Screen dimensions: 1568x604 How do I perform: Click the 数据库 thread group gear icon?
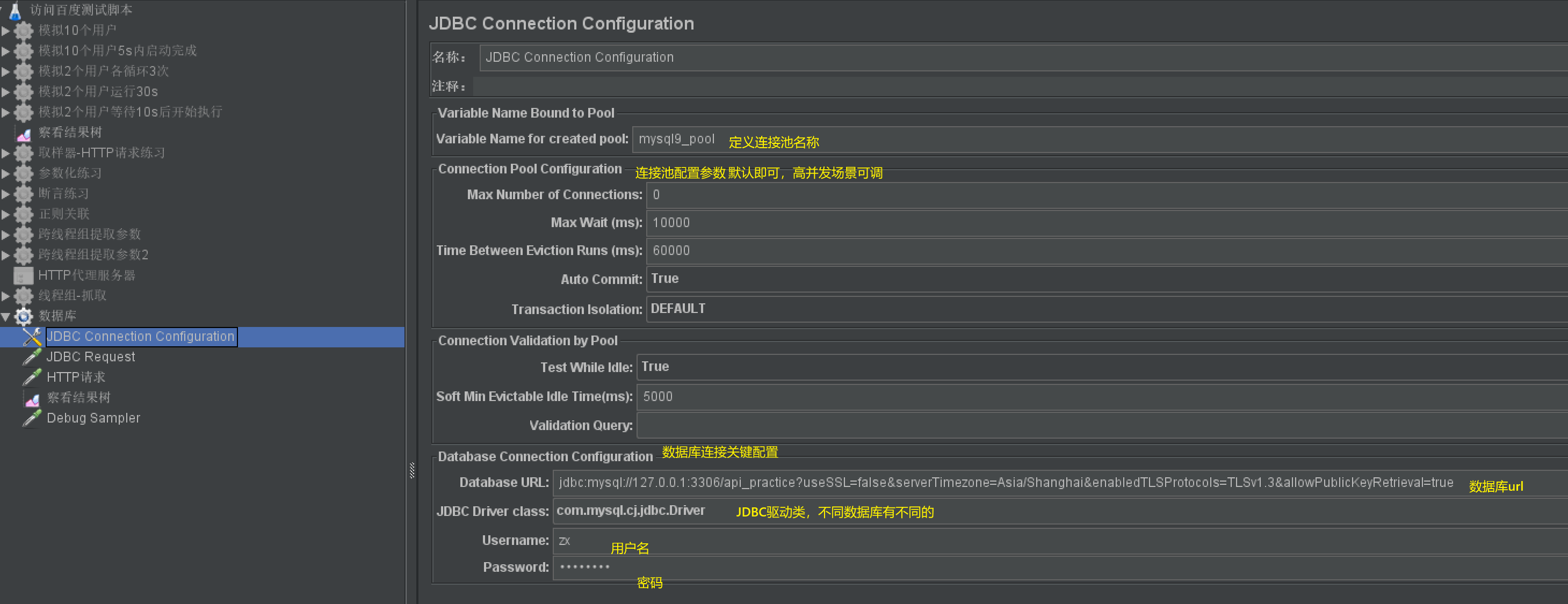click(23, 316)
